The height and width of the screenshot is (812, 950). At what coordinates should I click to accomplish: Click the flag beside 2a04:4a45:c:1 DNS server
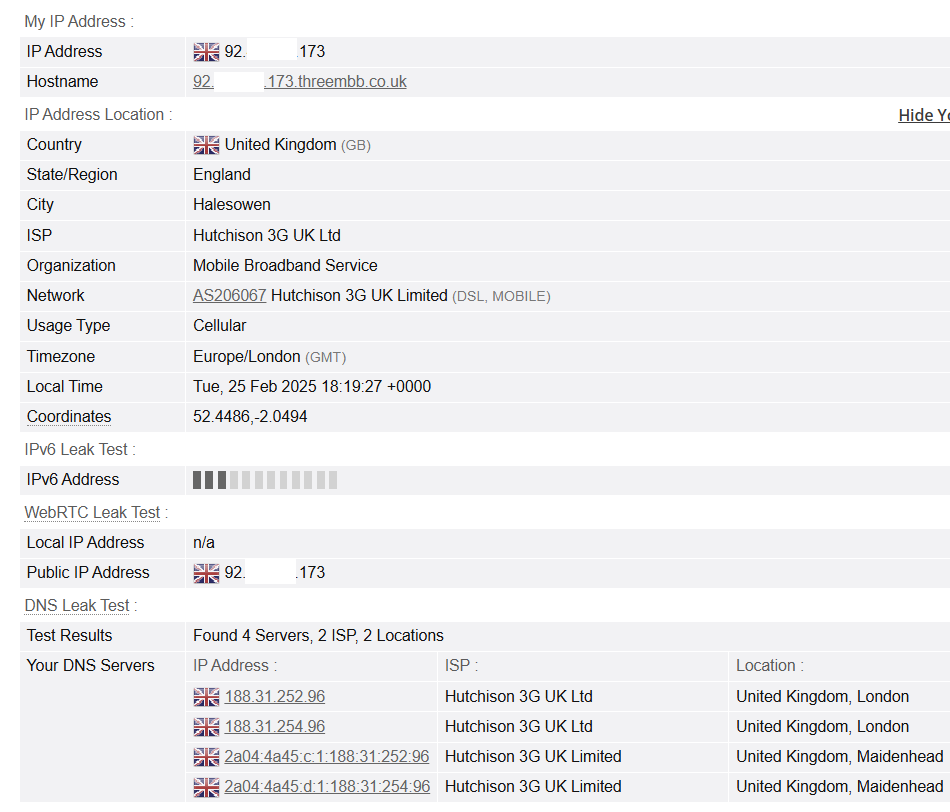click(x=206, y=757)
